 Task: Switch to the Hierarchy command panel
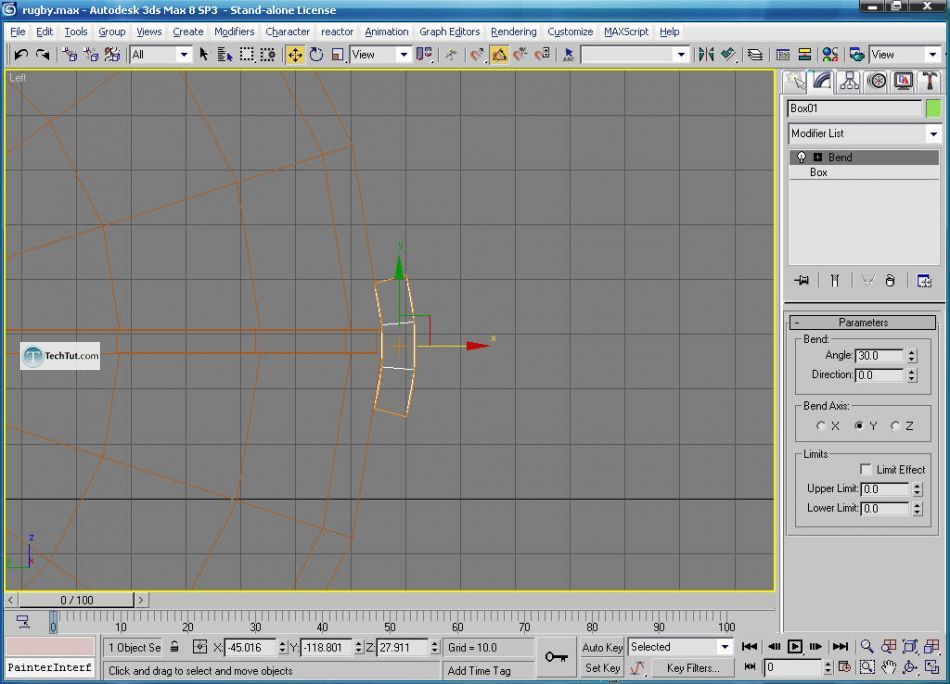click(849, 81)
